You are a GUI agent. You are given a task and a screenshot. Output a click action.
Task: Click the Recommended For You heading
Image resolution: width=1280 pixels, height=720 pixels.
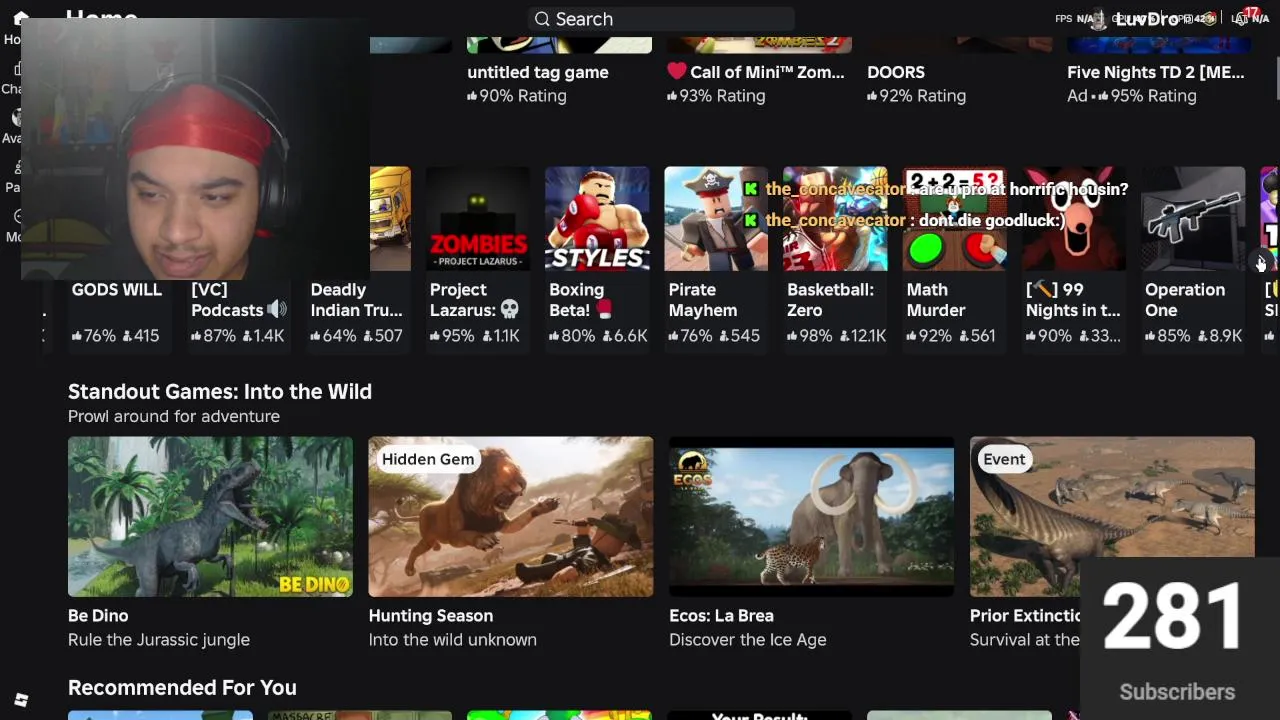click(182, 688)
